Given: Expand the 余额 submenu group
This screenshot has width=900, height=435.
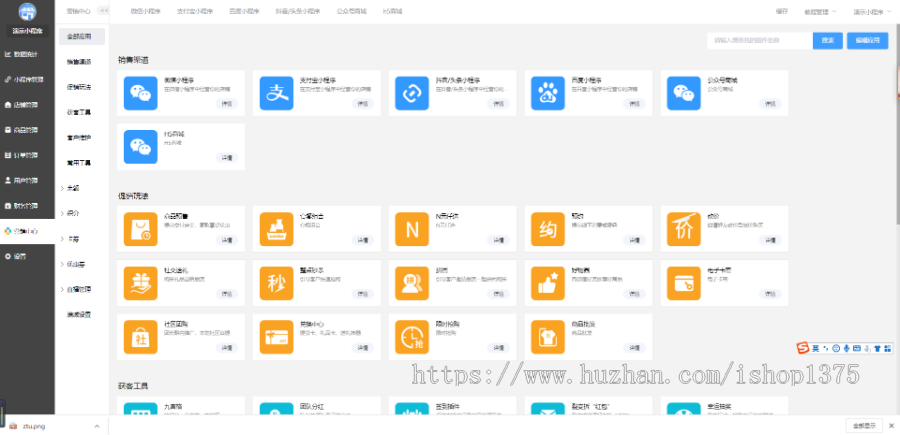Looking at the screenshot, I should click(x=70, y=188).
